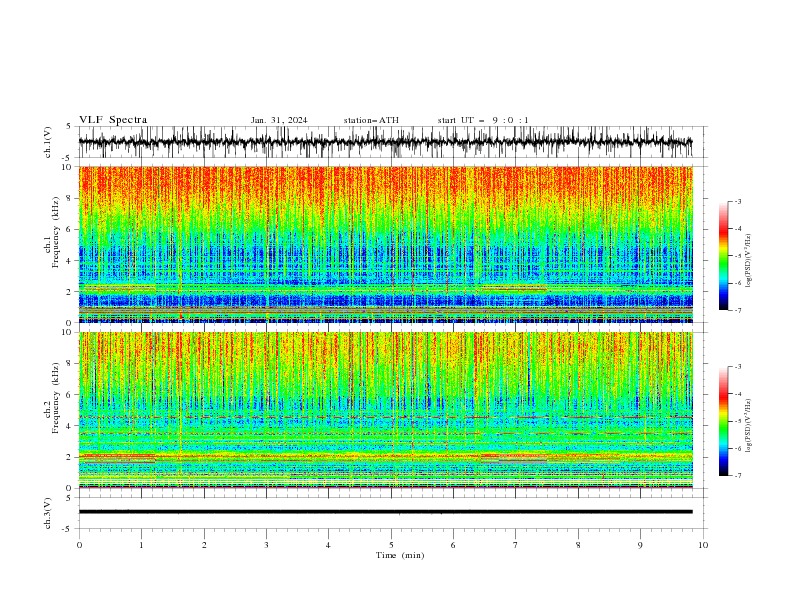792x612 pixels.
Task: Click the "-5" tick on ch.1(V) axis
Action: [68, 158]
